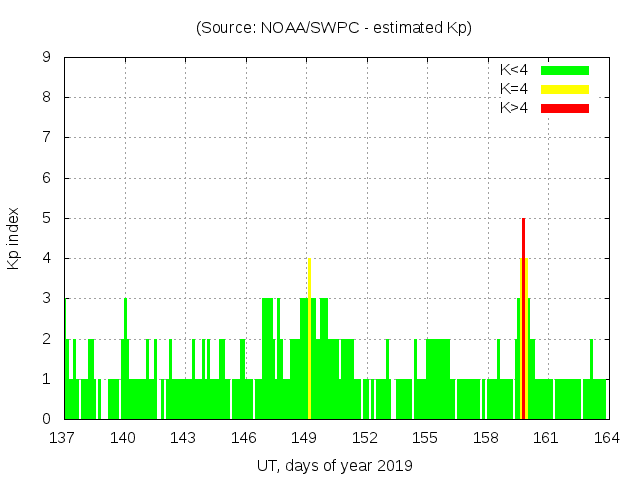Click the green K<4 legend swatch
This screenshot has height=480, width=640.
[565, 70]
